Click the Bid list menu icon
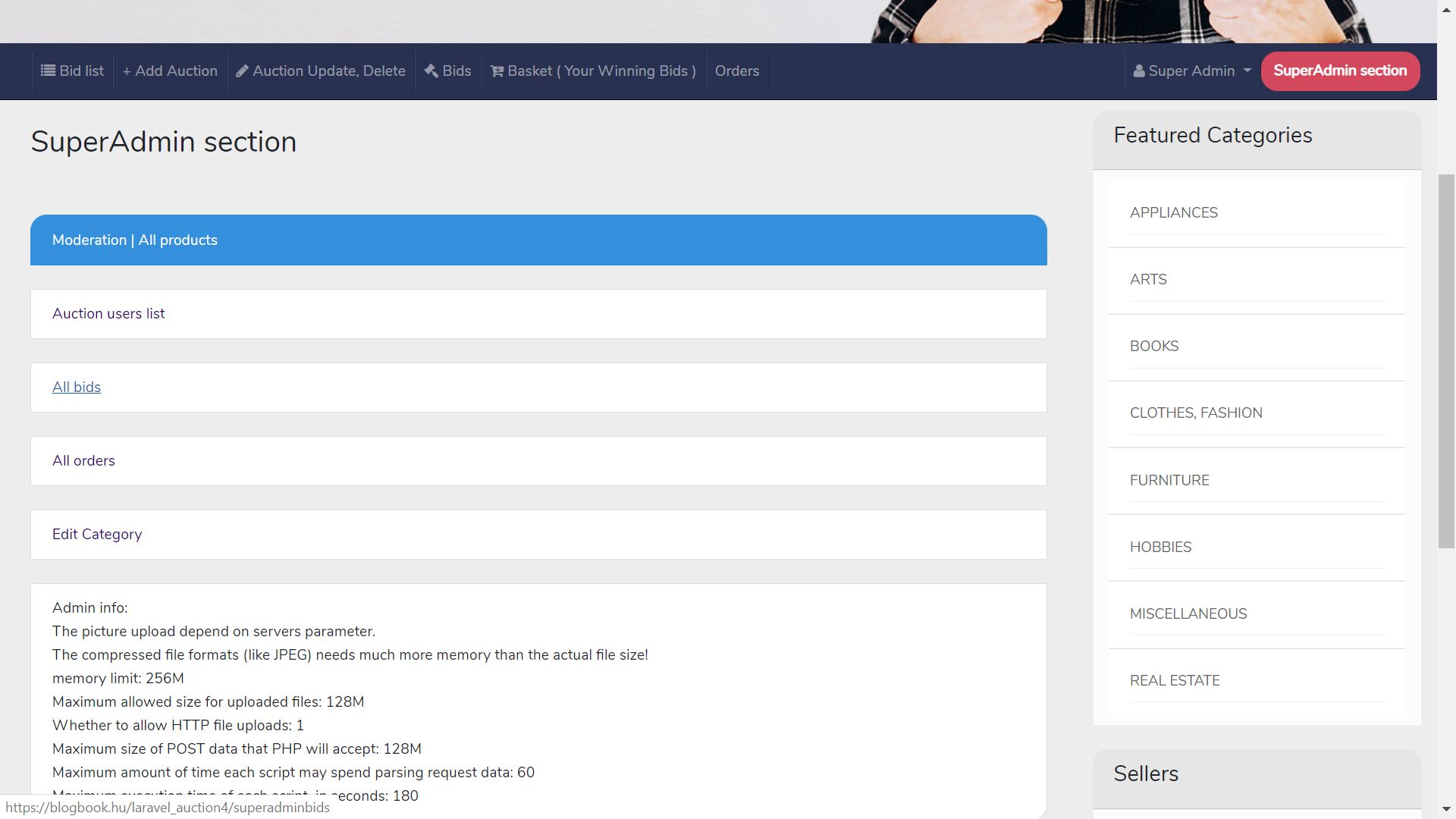 point(48,71)
